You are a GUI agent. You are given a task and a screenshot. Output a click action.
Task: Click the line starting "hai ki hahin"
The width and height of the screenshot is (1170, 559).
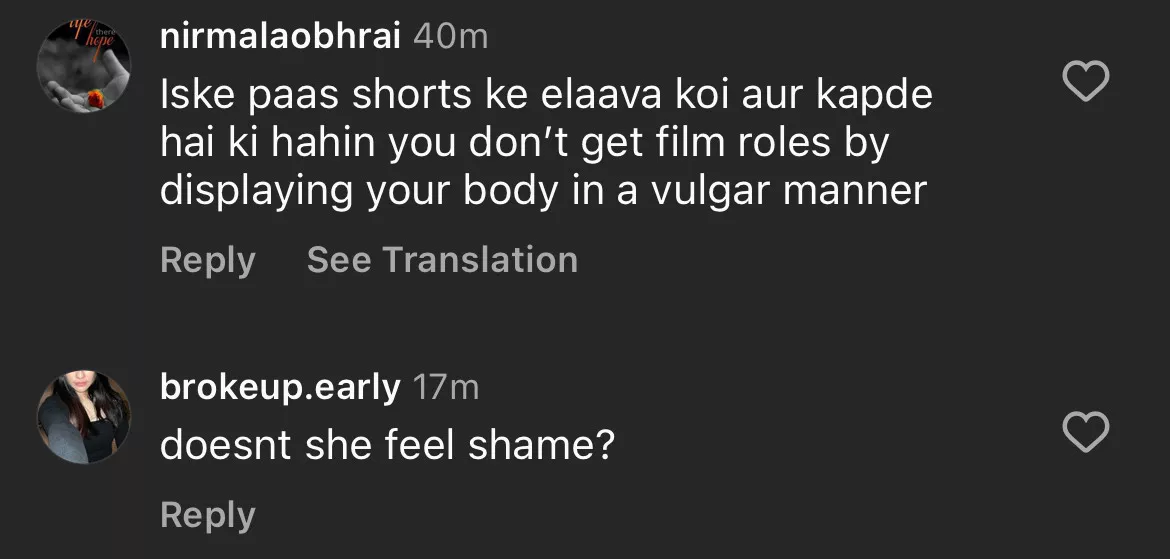click(525, 143)
